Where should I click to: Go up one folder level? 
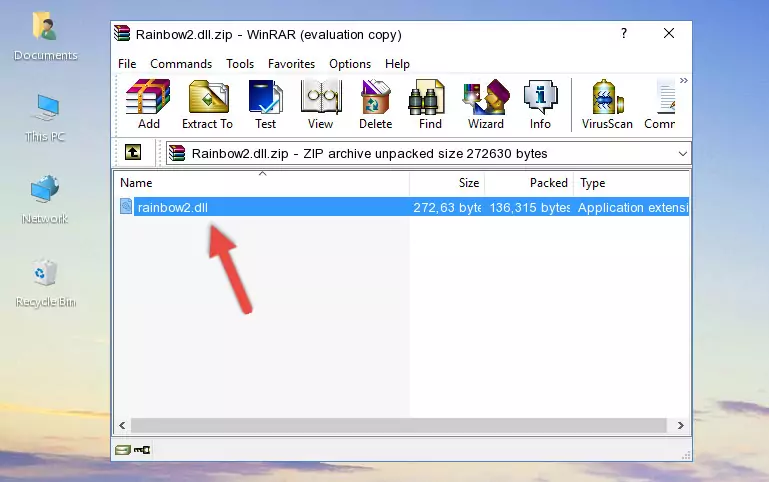(x=133, y=152)
